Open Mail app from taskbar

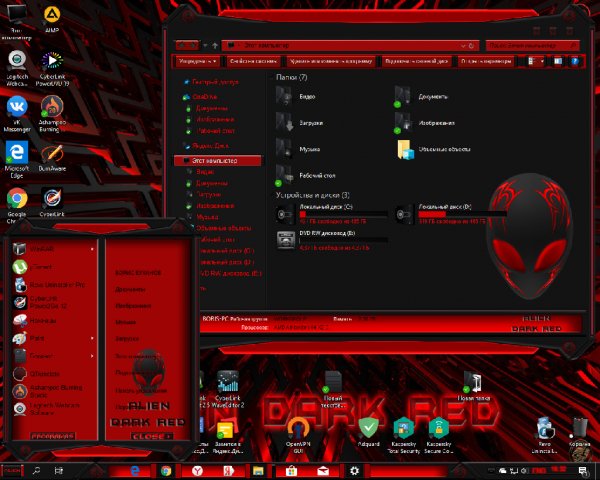tap(323, 471)
